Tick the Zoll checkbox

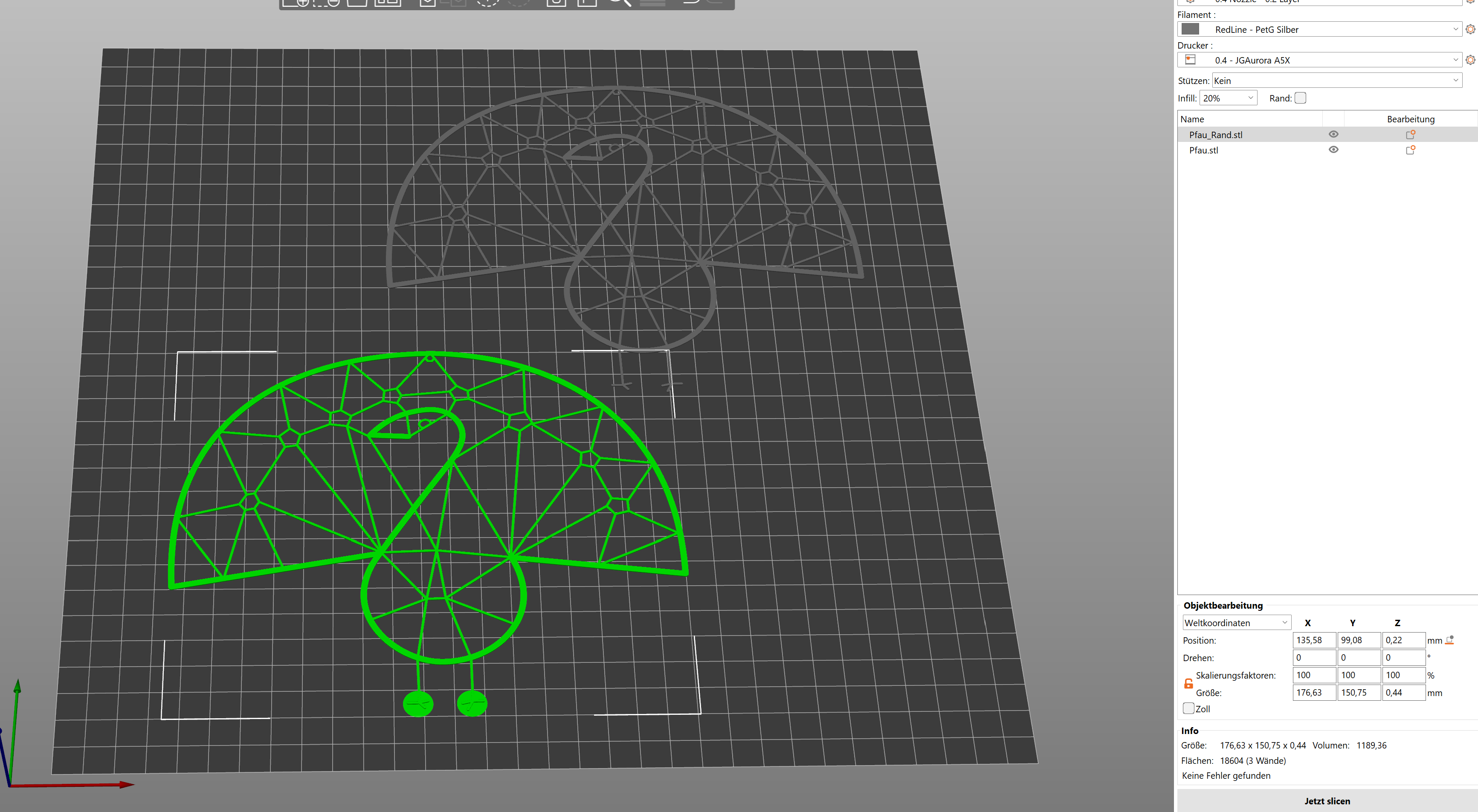(1188, 709)
